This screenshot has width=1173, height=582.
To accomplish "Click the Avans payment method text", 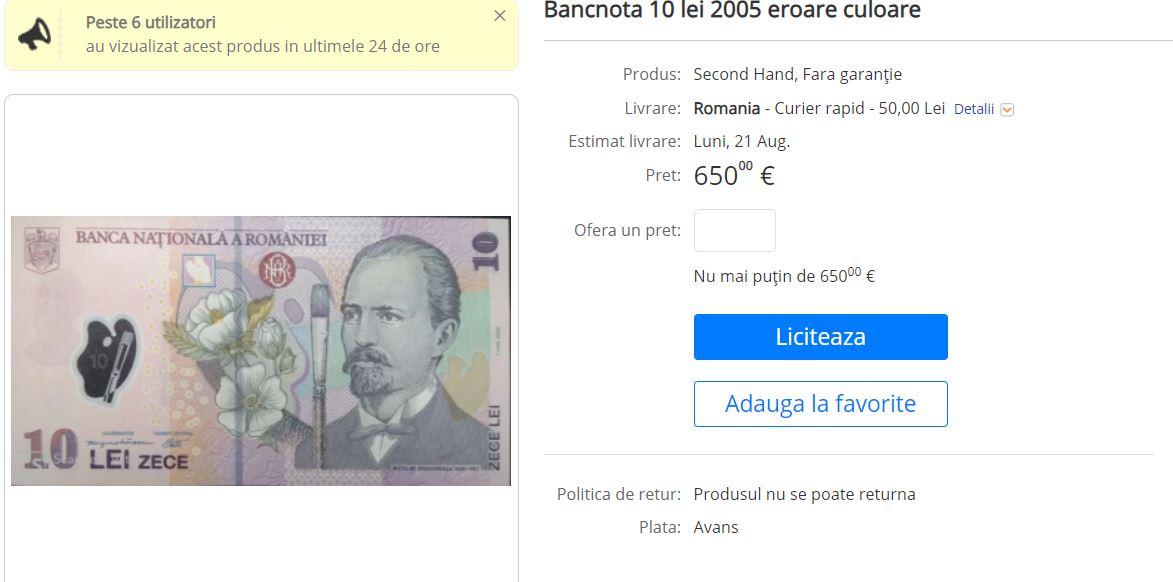I will click(x=716, y=527).
